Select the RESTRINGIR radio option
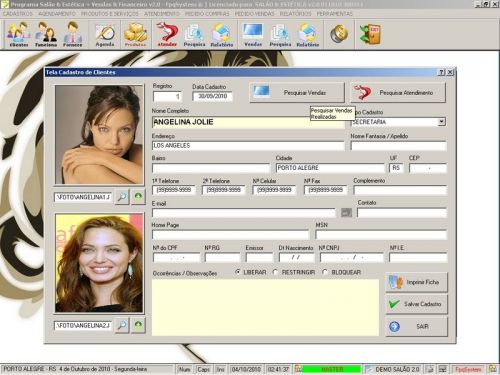500x375 pixels. pos(275,272)
